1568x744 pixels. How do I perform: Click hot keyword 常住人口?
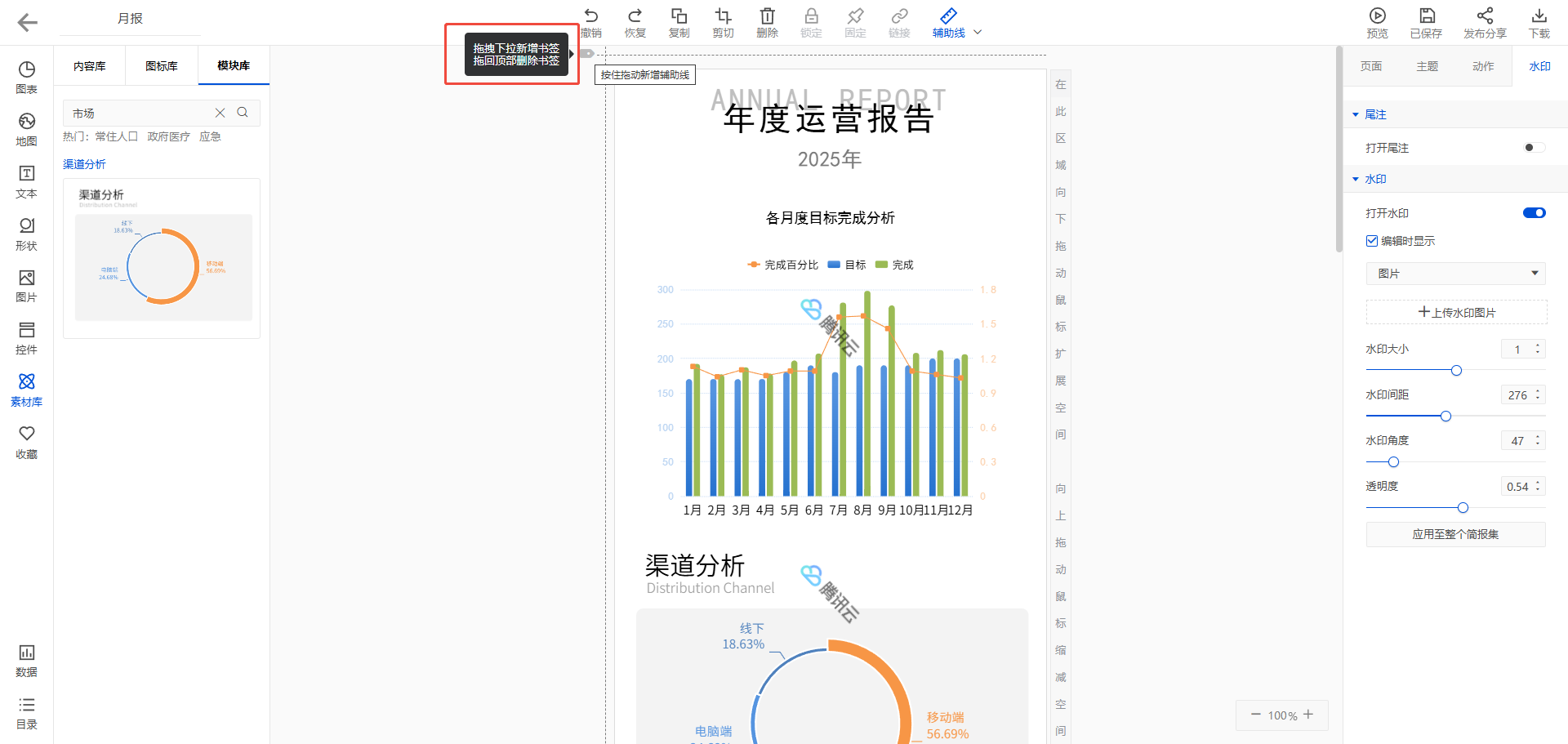[117, 136]
